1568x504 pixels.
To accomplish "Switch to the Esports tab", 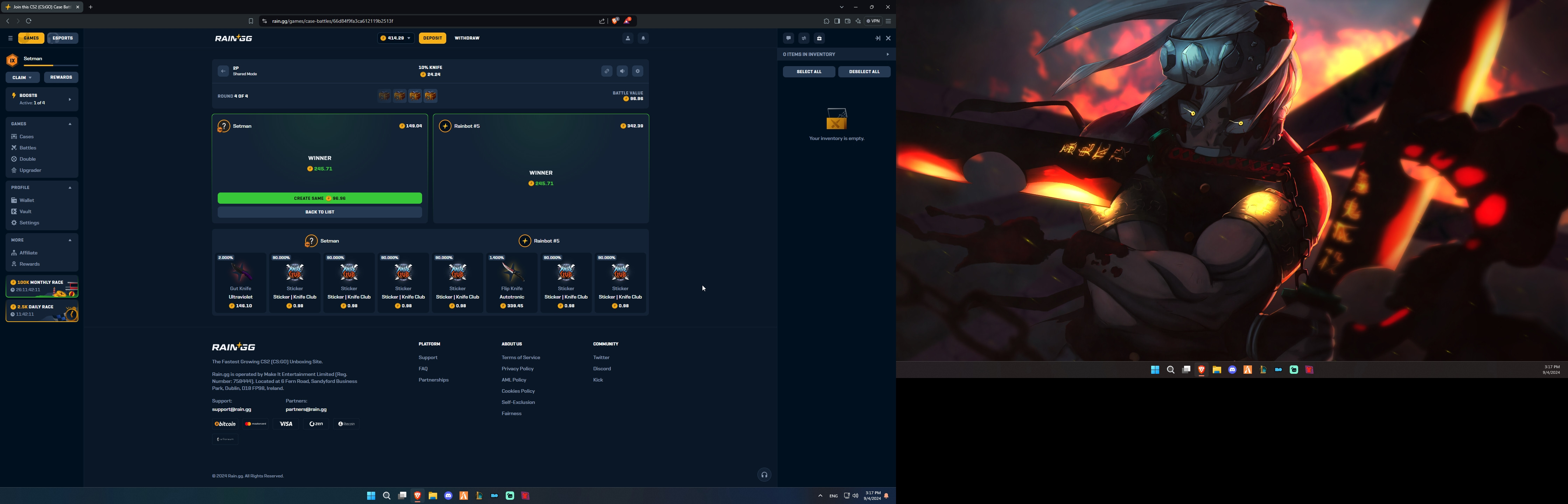I will (63, 38).
